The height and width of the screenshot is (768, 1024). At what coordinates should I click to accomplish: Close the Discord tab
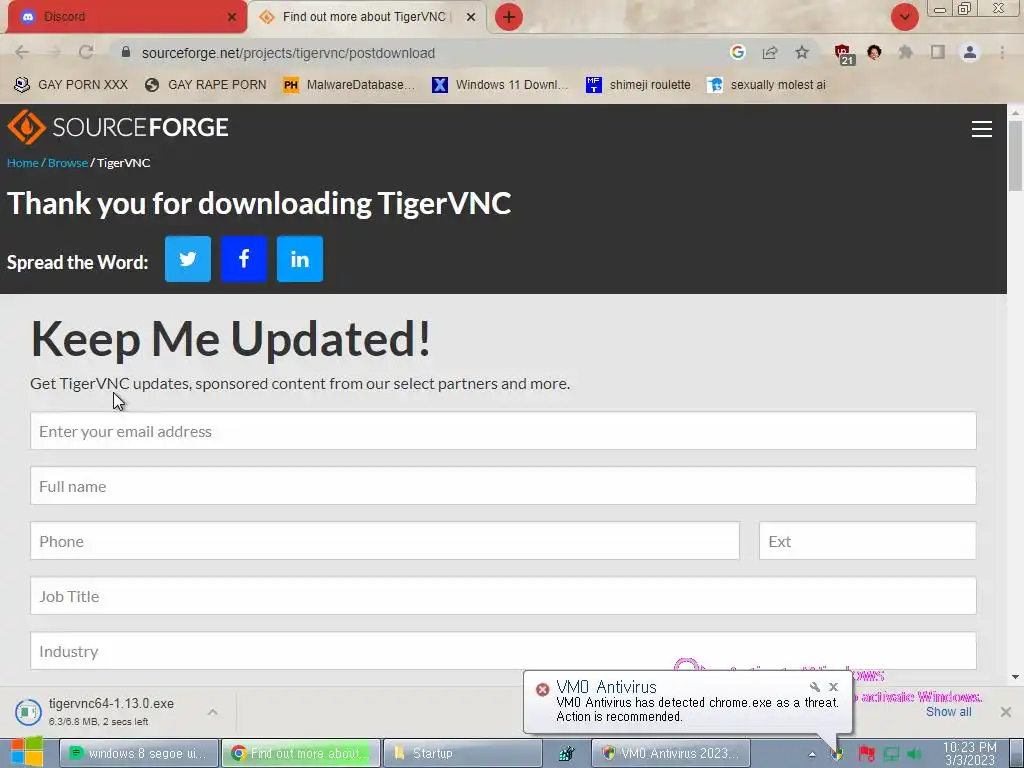point(232,17)
